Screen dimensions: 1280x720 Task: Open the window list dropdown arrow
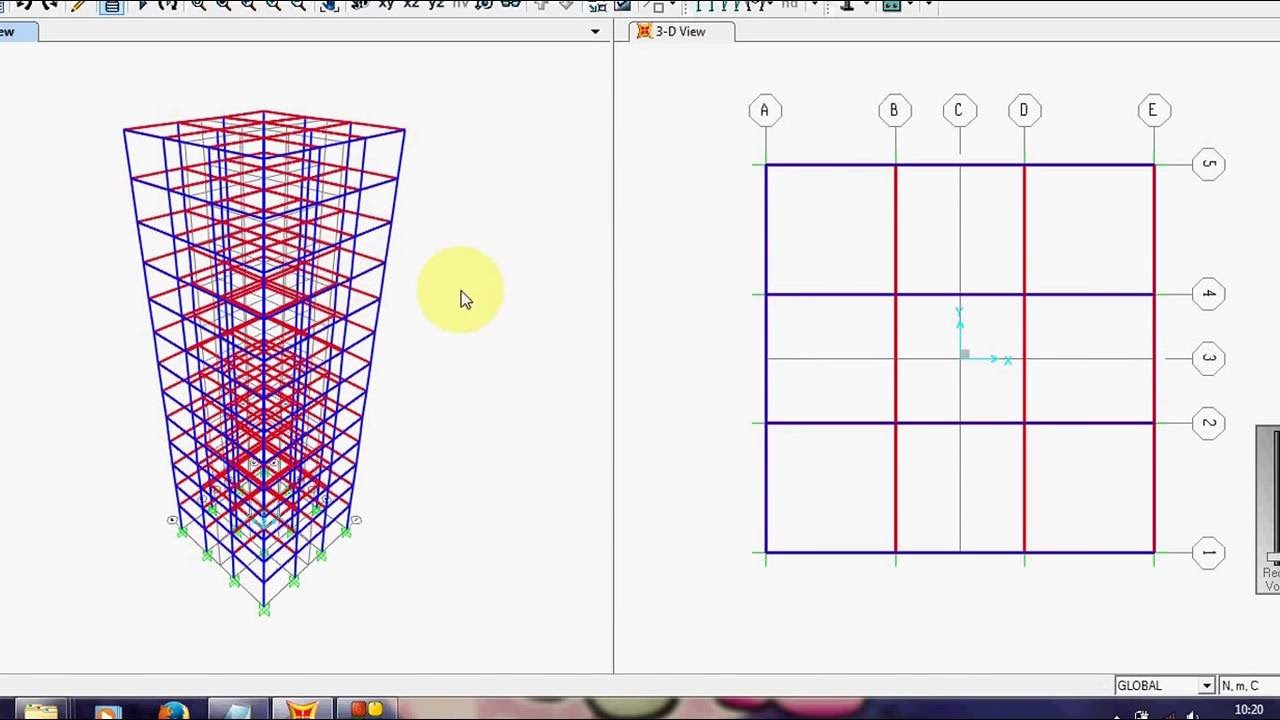click(595, 31)
